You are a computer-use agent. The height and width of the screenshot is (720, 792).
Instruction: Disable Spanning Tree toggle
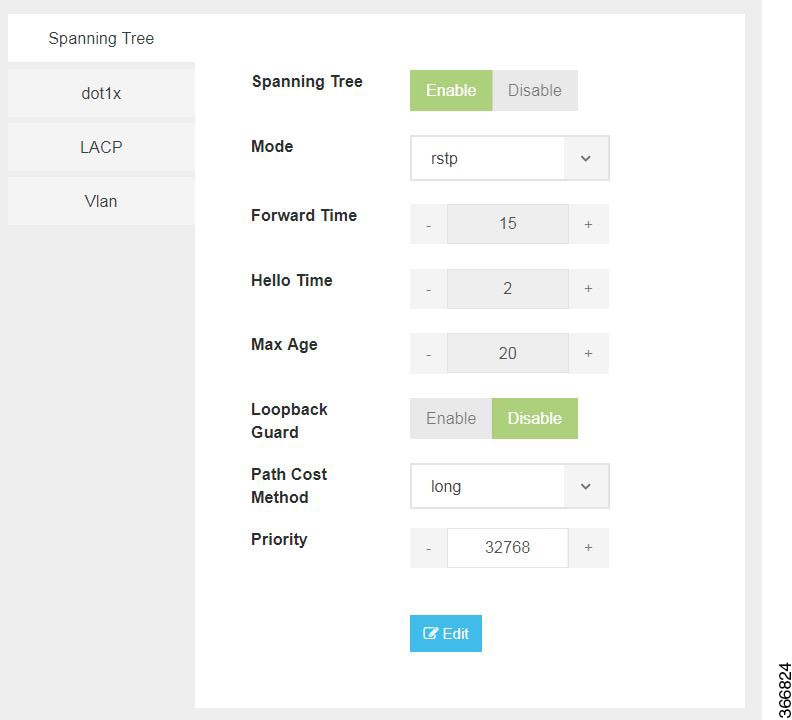tap(535, 90)
